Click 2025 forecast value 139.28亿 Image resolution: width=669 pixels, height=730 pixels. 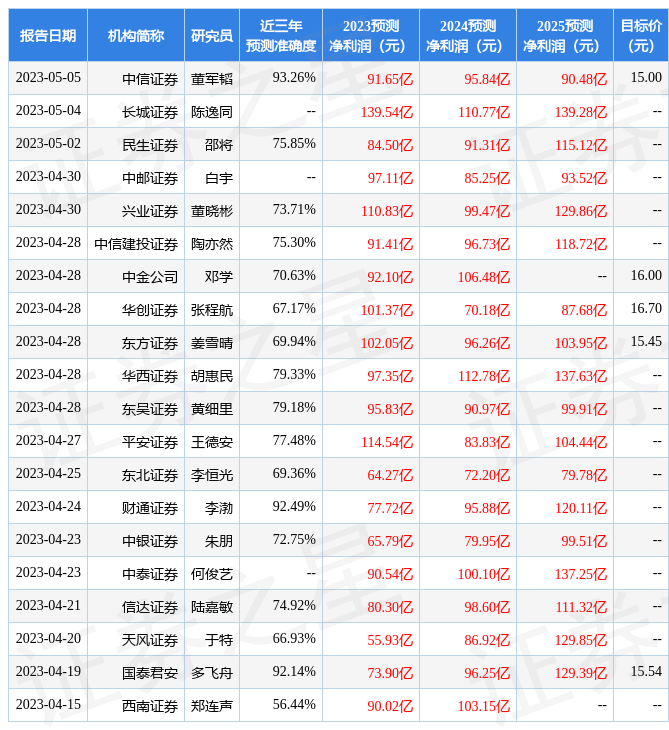click(581, 112)
